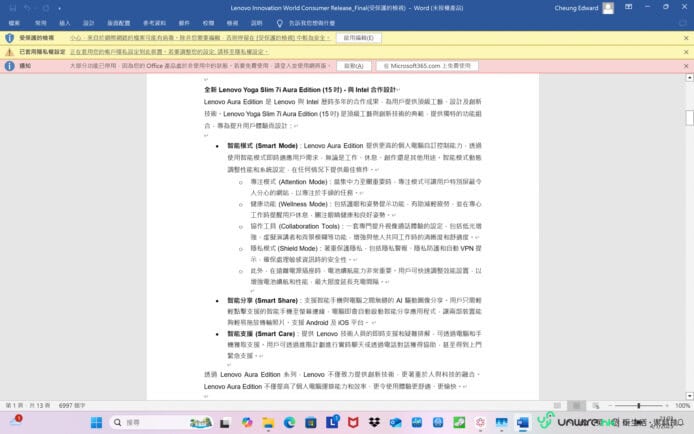Click the 'Smart Share' bullet heading
Viewport: 694px width, 434px height.
point(263,300)
